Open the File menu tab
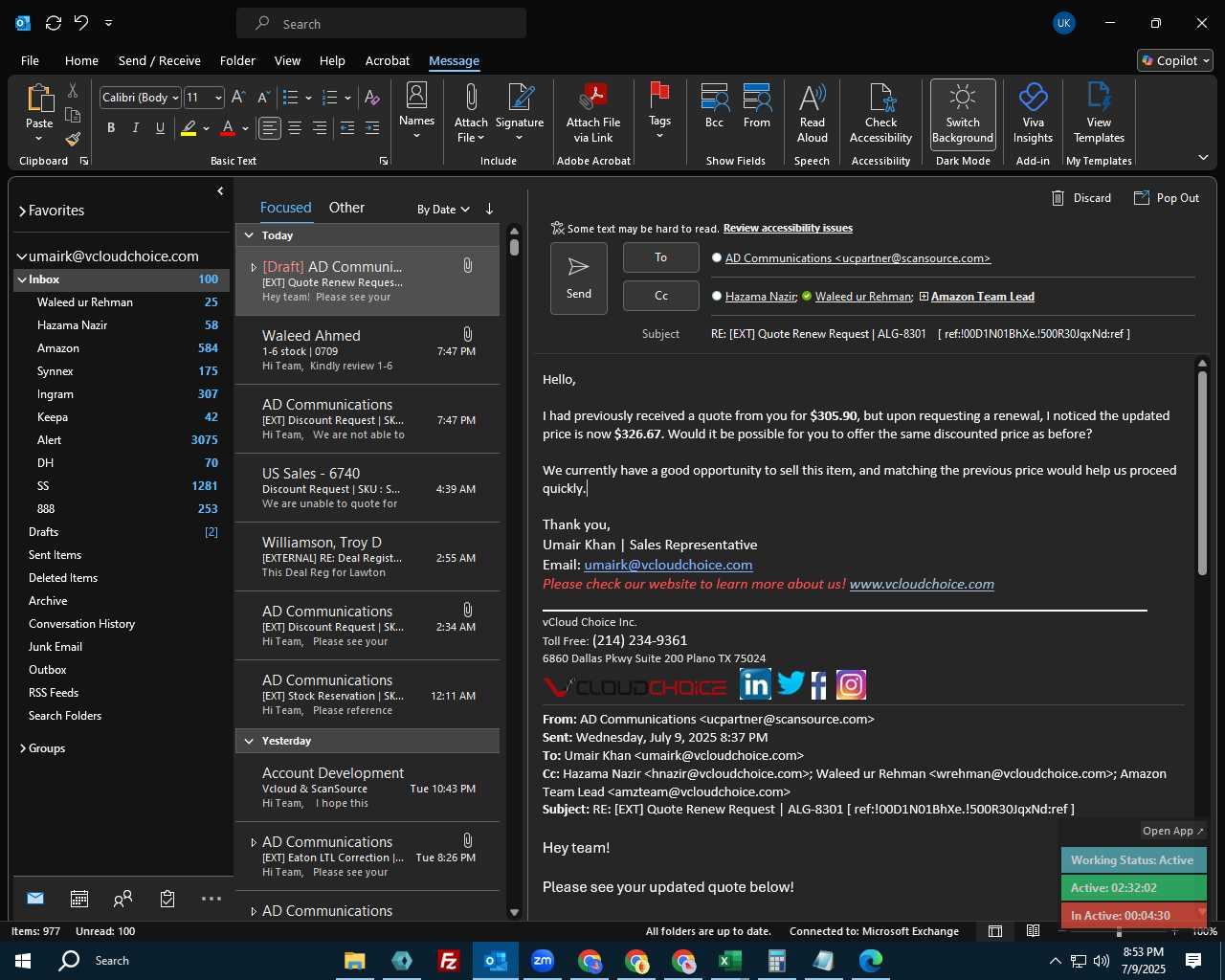This screenshot has width=1225, height=980. coord(30,60)
